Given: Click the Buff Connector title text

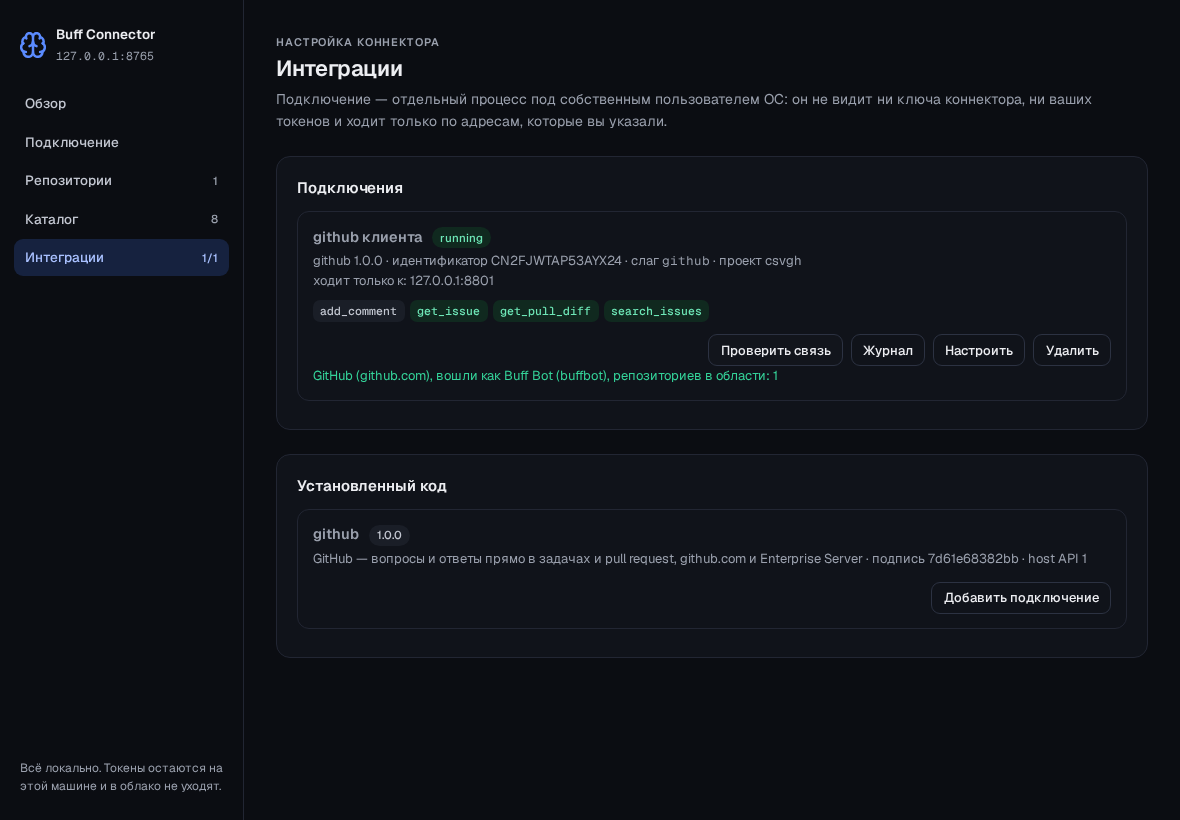Looking at the screenshot, I should pyautogui.click(x=105, y=35).
